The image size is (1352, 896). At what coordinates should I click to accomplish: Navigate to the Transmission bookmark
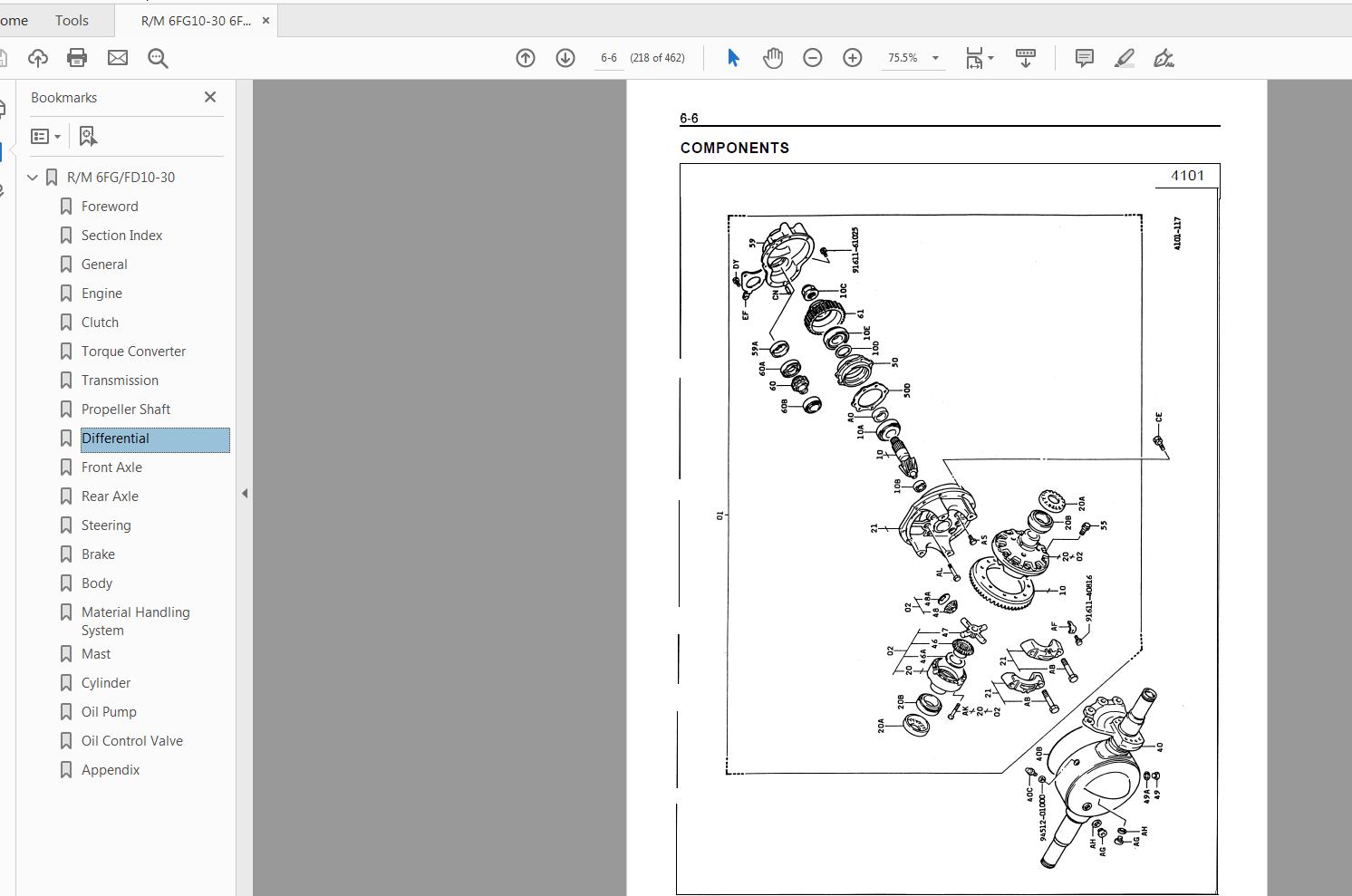coord(120,381)
